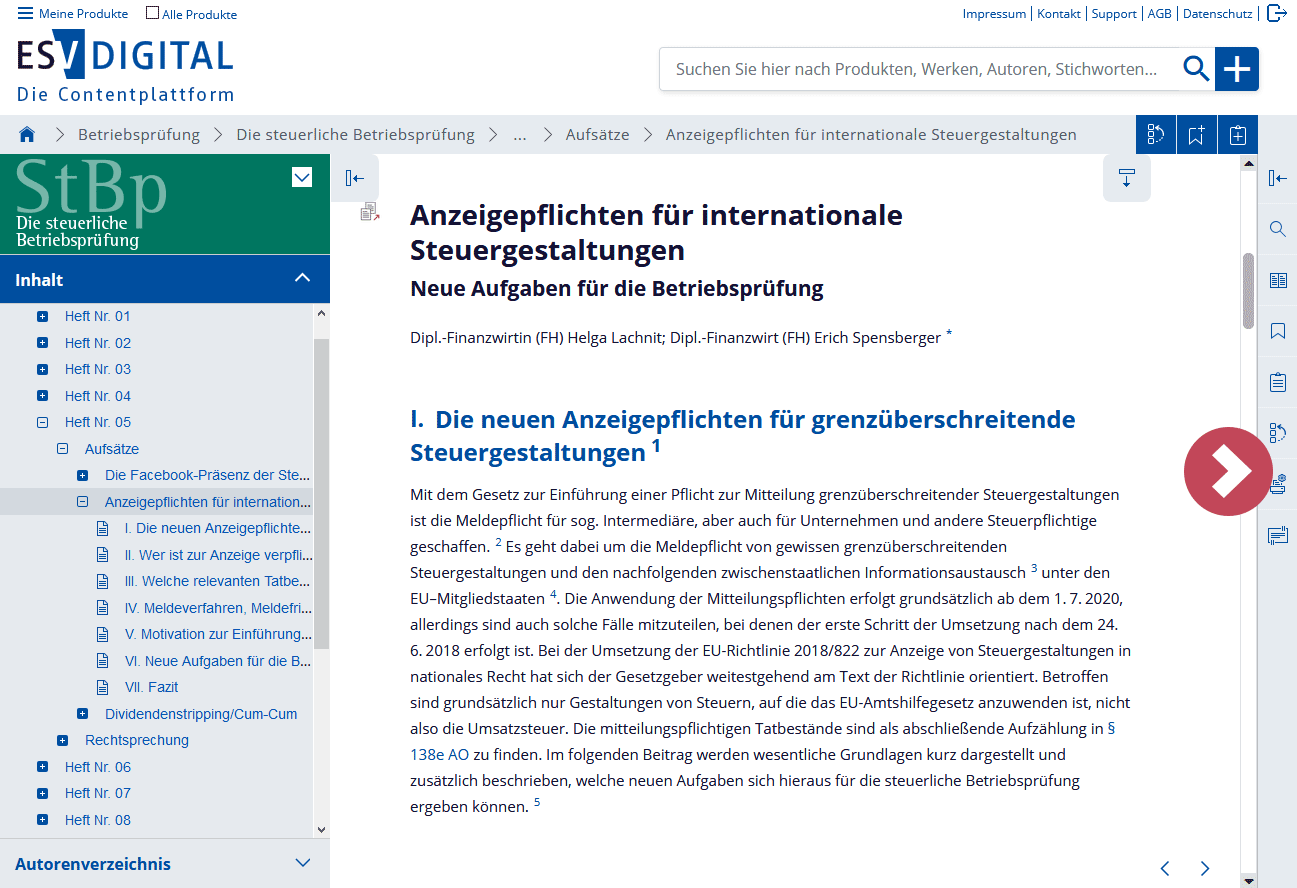Click the Inhalt tree scrollbar down arrow

[321, 830]
